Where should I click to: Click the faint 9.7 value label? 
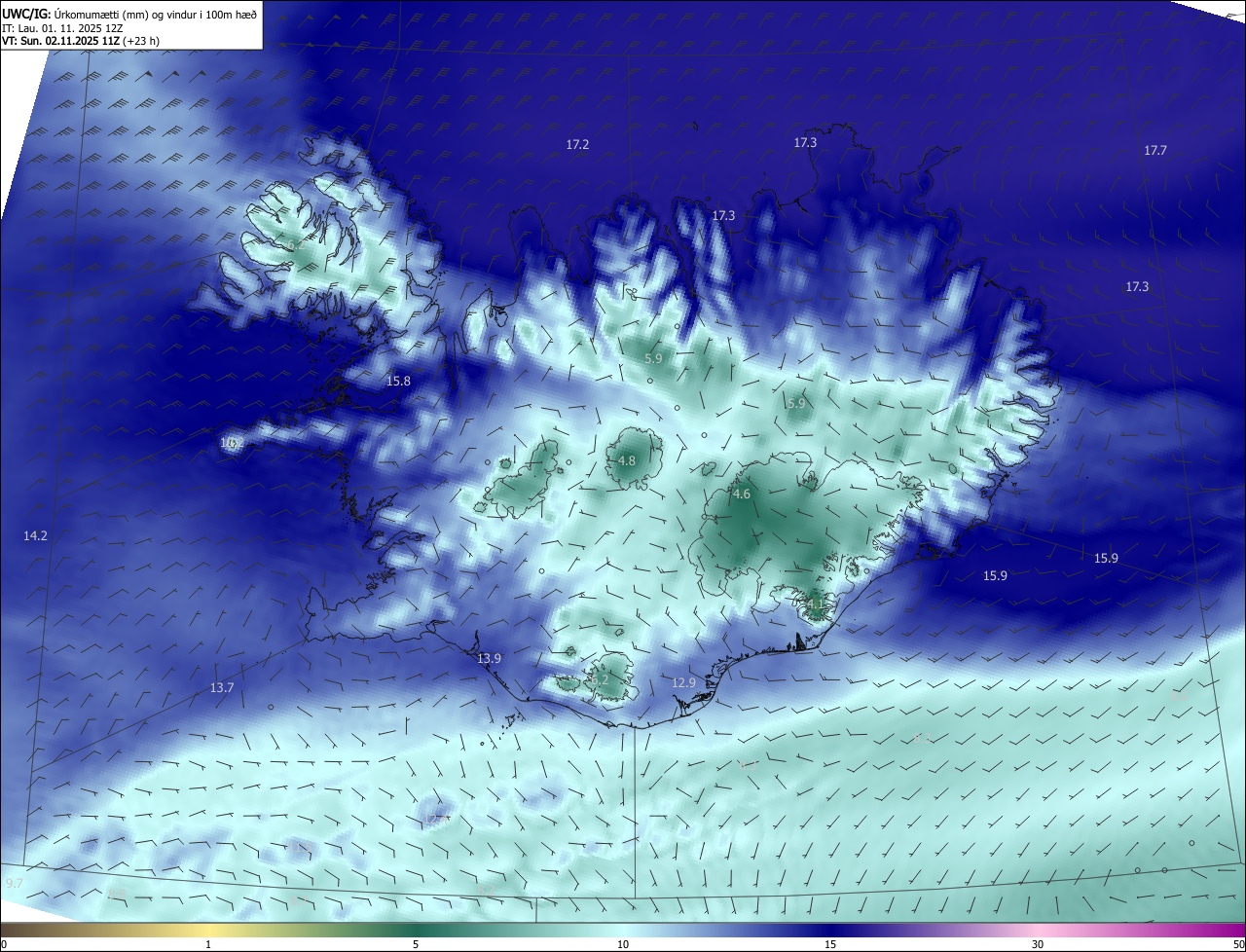pos(14,883)
